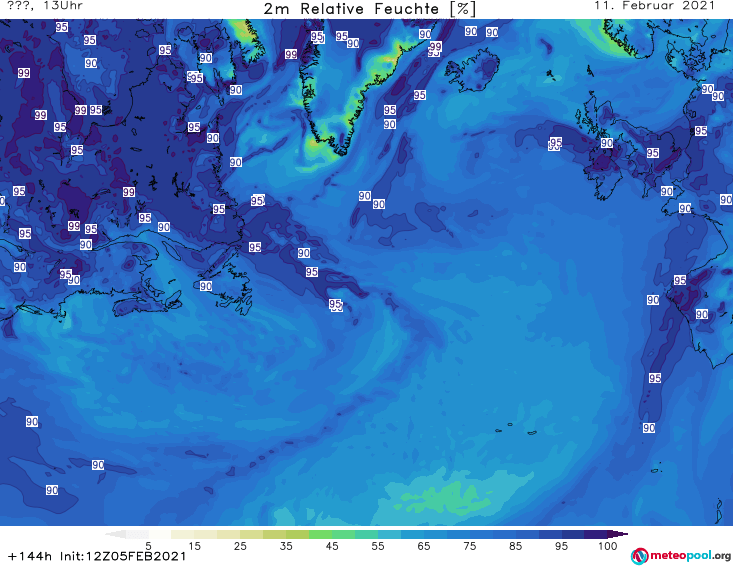733x566 pixels.
Task: Click the yellow dry spot at Greenland's southern tip
Action: [316, 143]
